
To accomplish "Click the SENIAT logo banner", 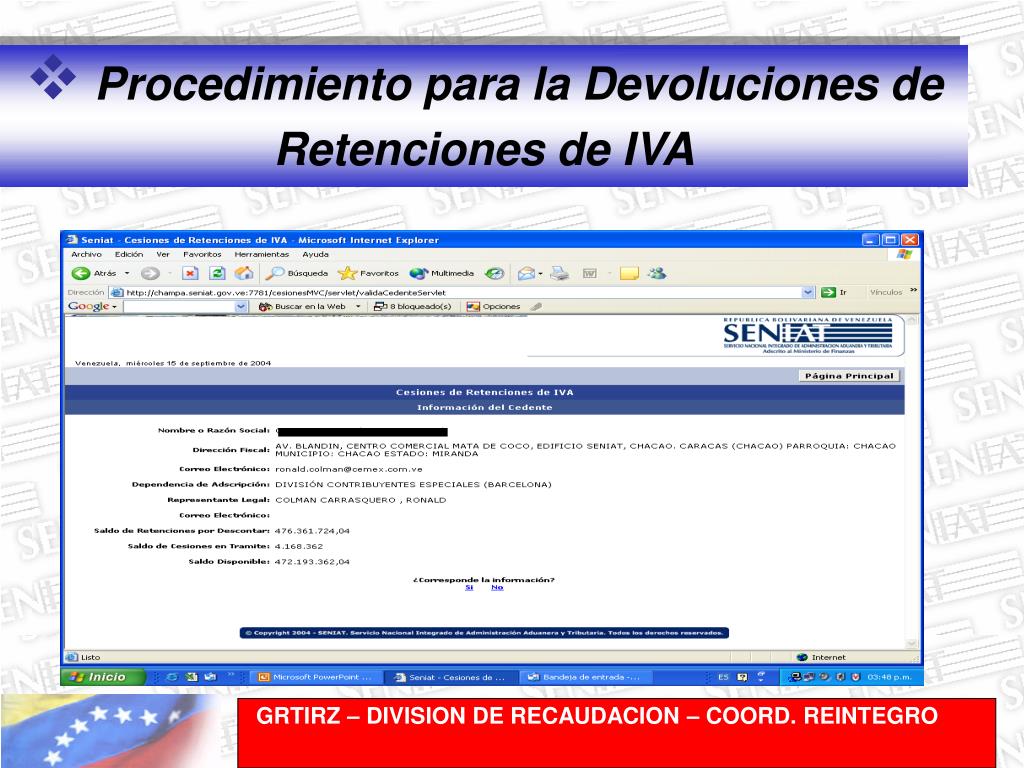I will pyautogui.click(x=807, y=336).
